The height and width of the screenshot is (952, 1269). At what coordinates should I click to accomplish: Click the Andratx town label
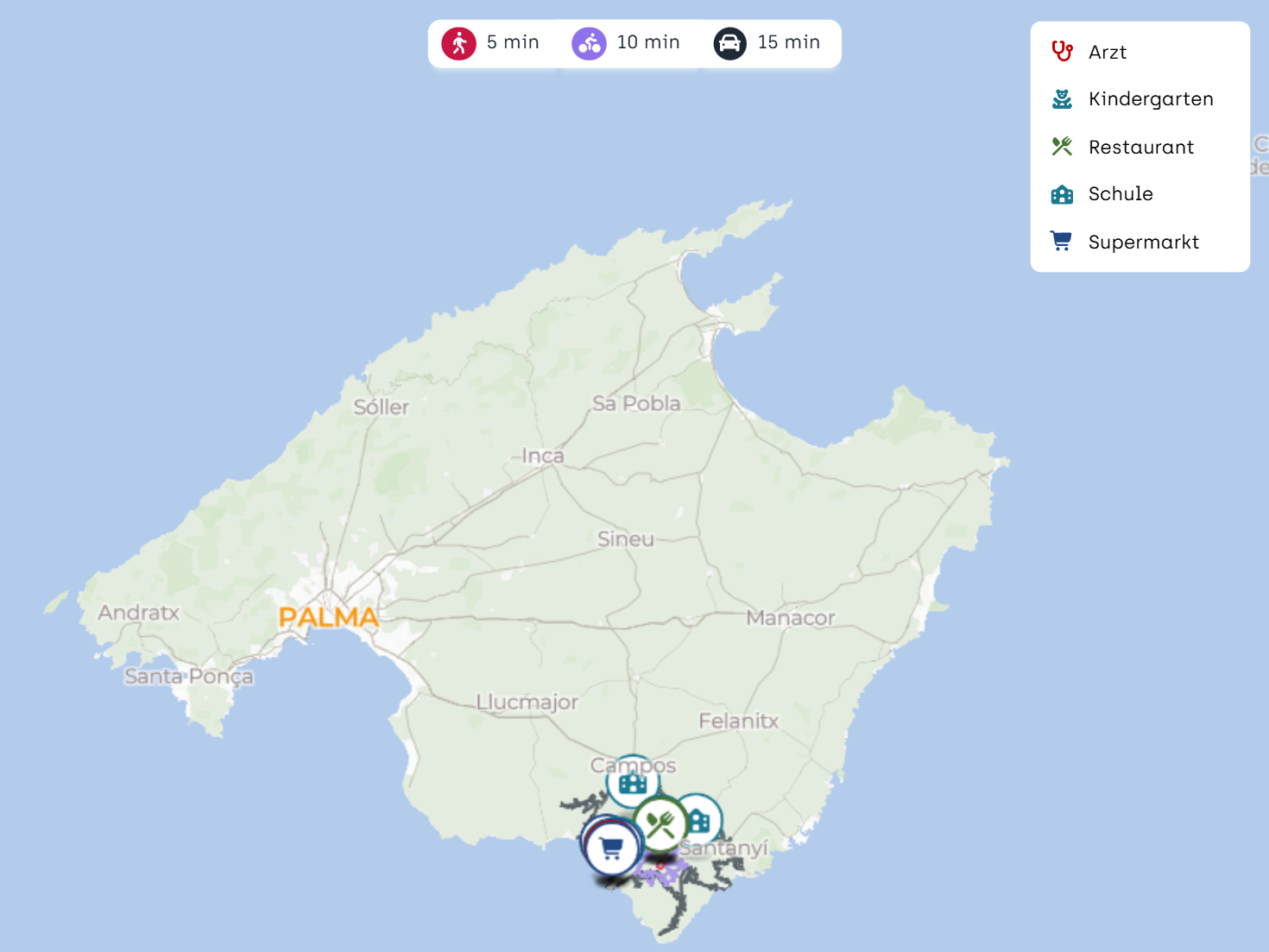pos(138,613)
